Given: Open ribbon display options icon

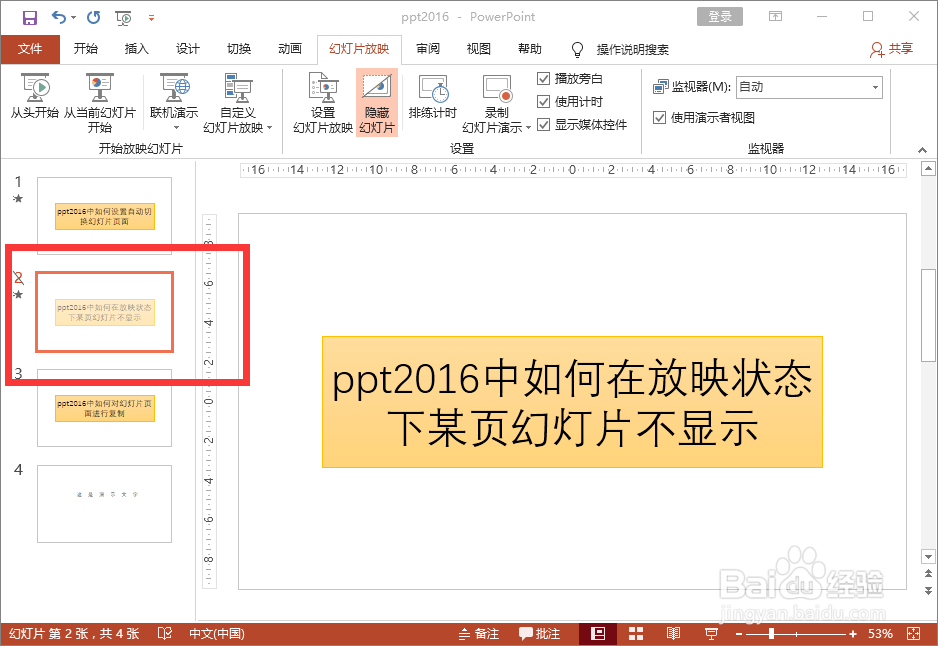Looking at the screenshot, I should 775,17.
